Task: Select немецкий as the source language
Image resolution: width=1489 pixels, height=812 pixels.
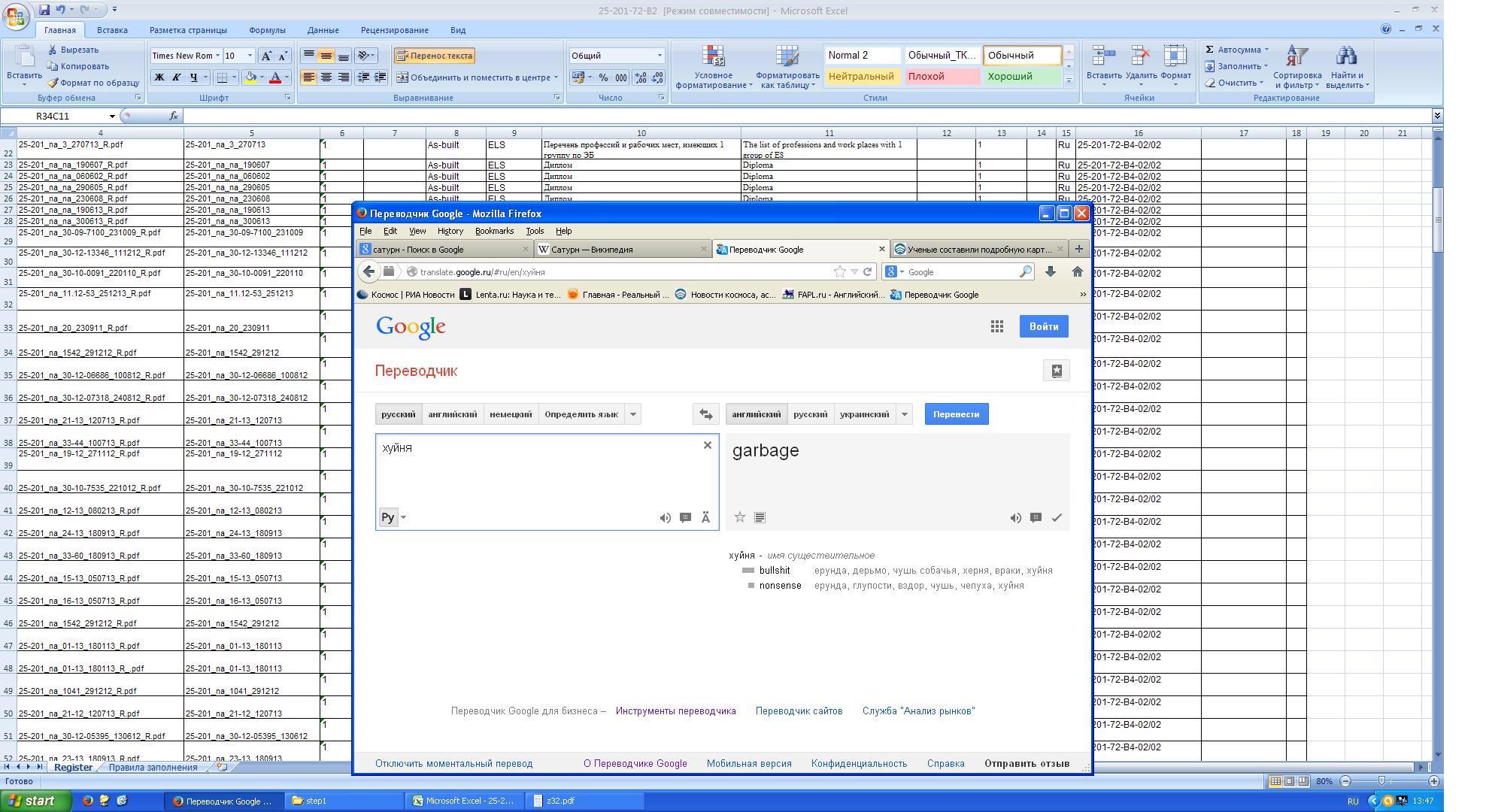Action: point(511,414)
